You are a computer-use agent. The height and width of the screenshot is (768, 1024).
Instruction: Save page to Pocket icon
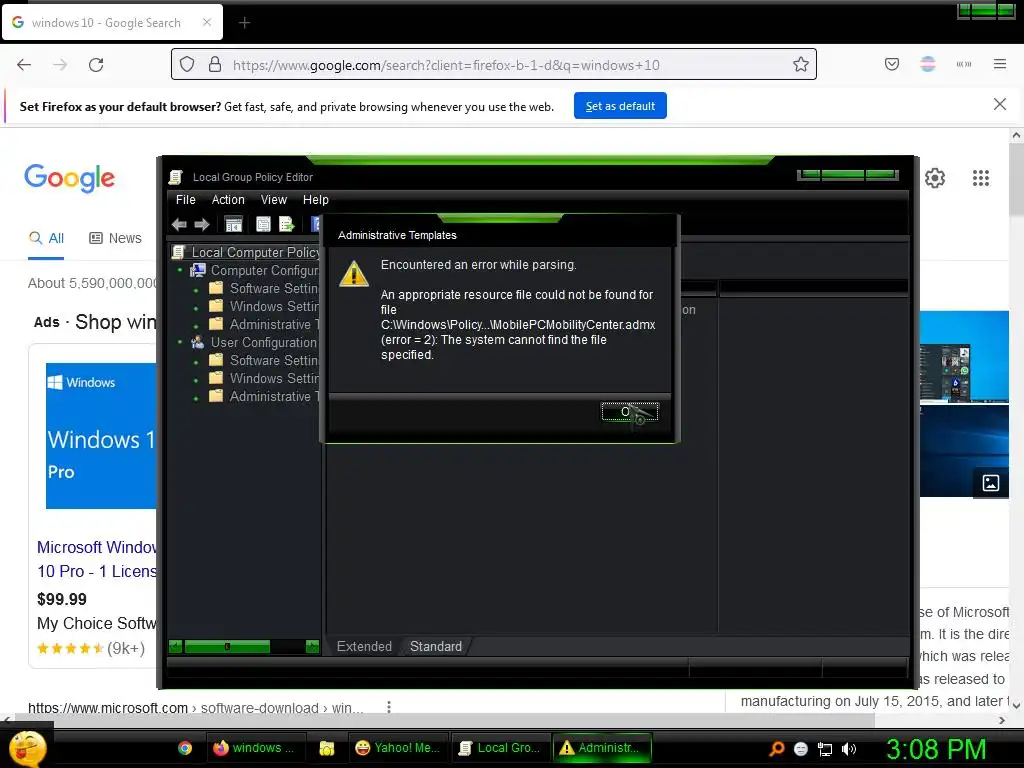[x=891, y=64]
